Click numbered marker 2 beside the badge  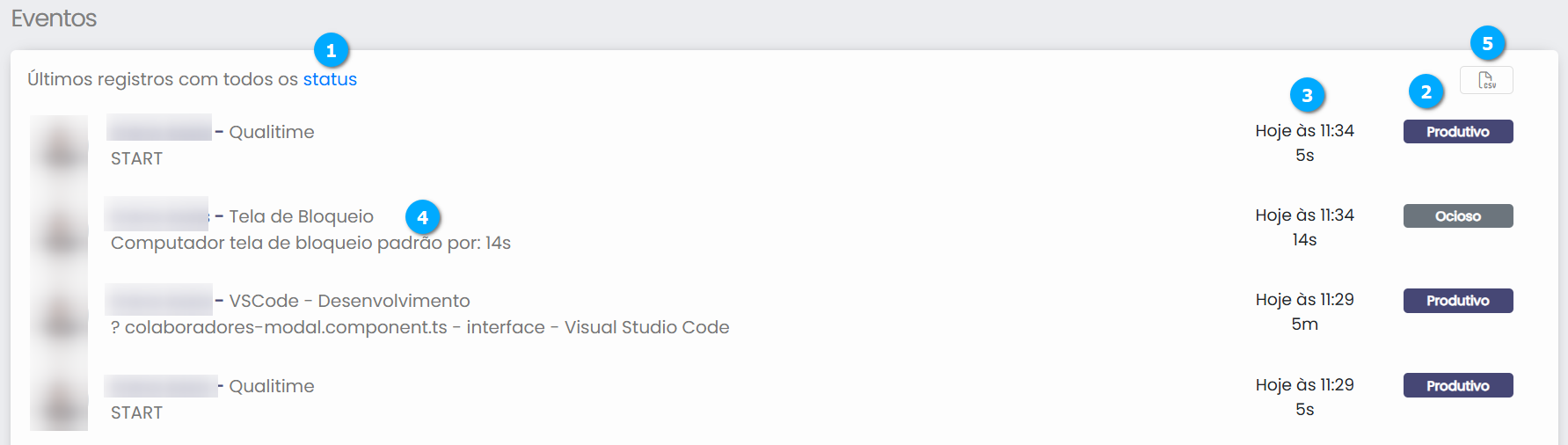pyautogui.click(x=1426, y=92)
